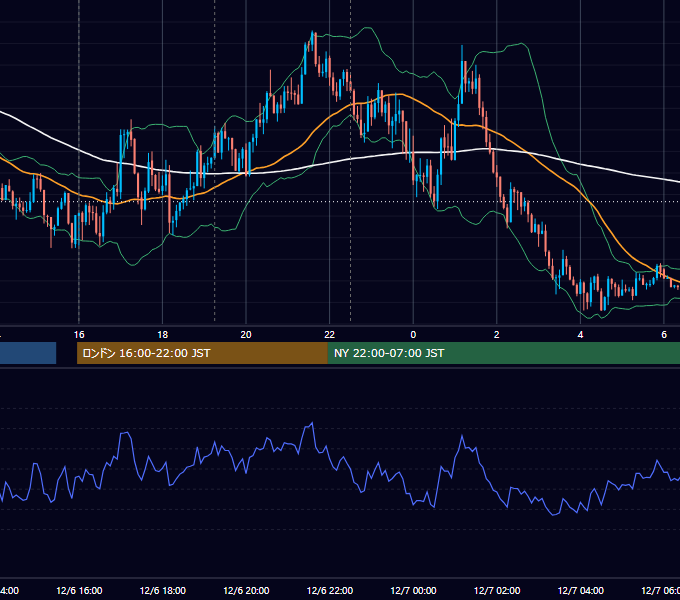Click the blue session bar before London
This screenshot has width=680, height=600.
click(x=28, y=353)
